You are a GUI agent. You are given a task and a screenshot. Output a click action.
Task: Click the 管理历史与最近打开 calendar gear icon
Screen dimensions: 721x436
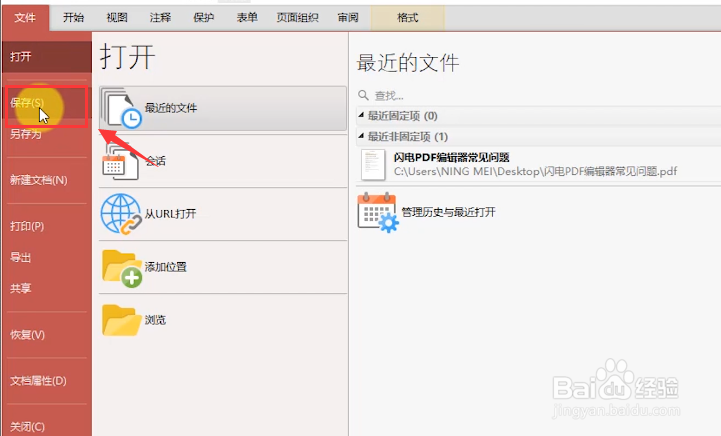(378, 212)
